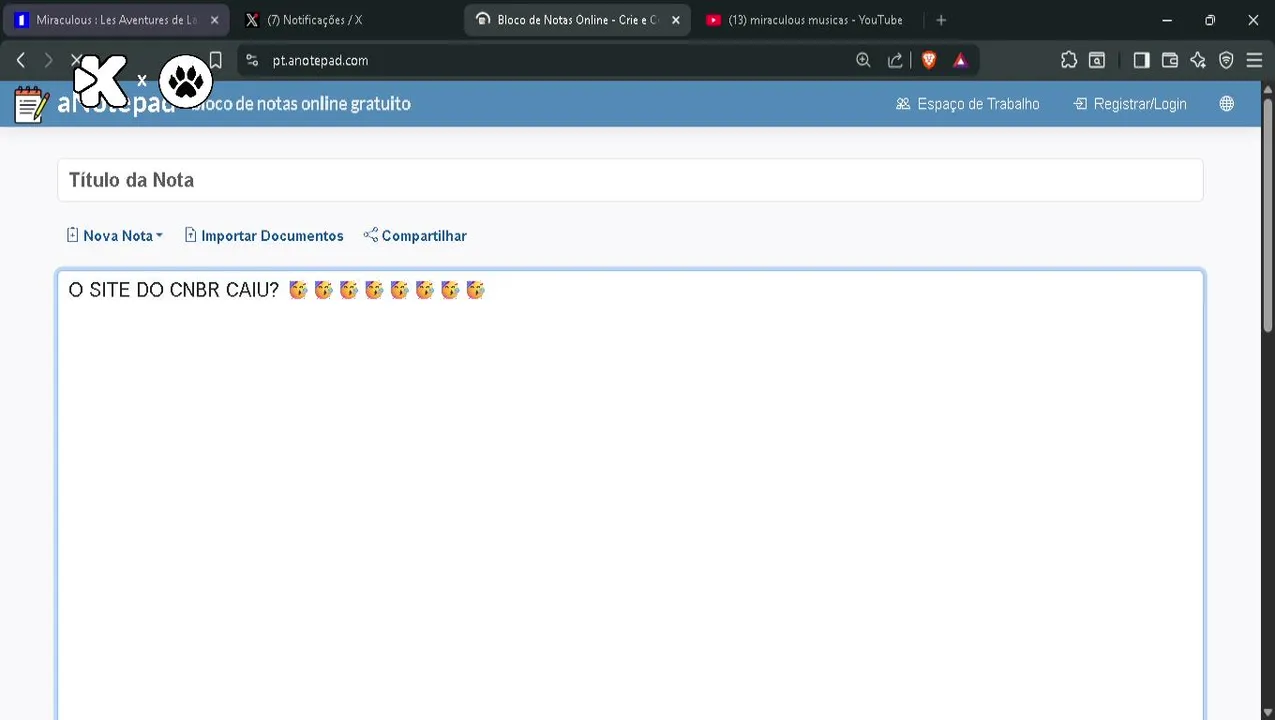Click the aNotepad notepad logo icon
This screenshot has width=1275, height=720.
(31, 104)
